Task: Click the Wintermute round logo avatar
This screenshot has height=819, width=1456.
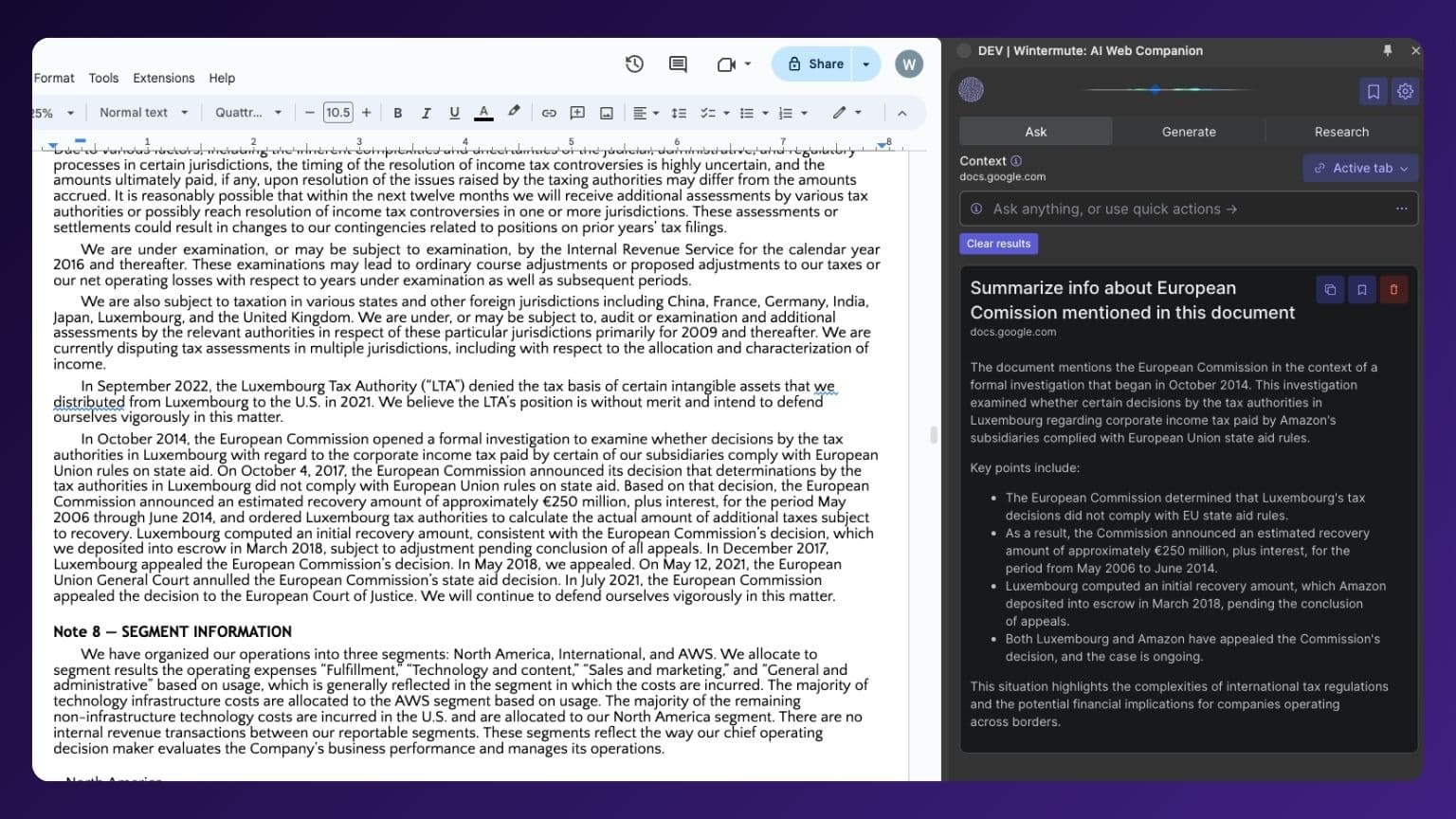Action: tap(972, 90)
